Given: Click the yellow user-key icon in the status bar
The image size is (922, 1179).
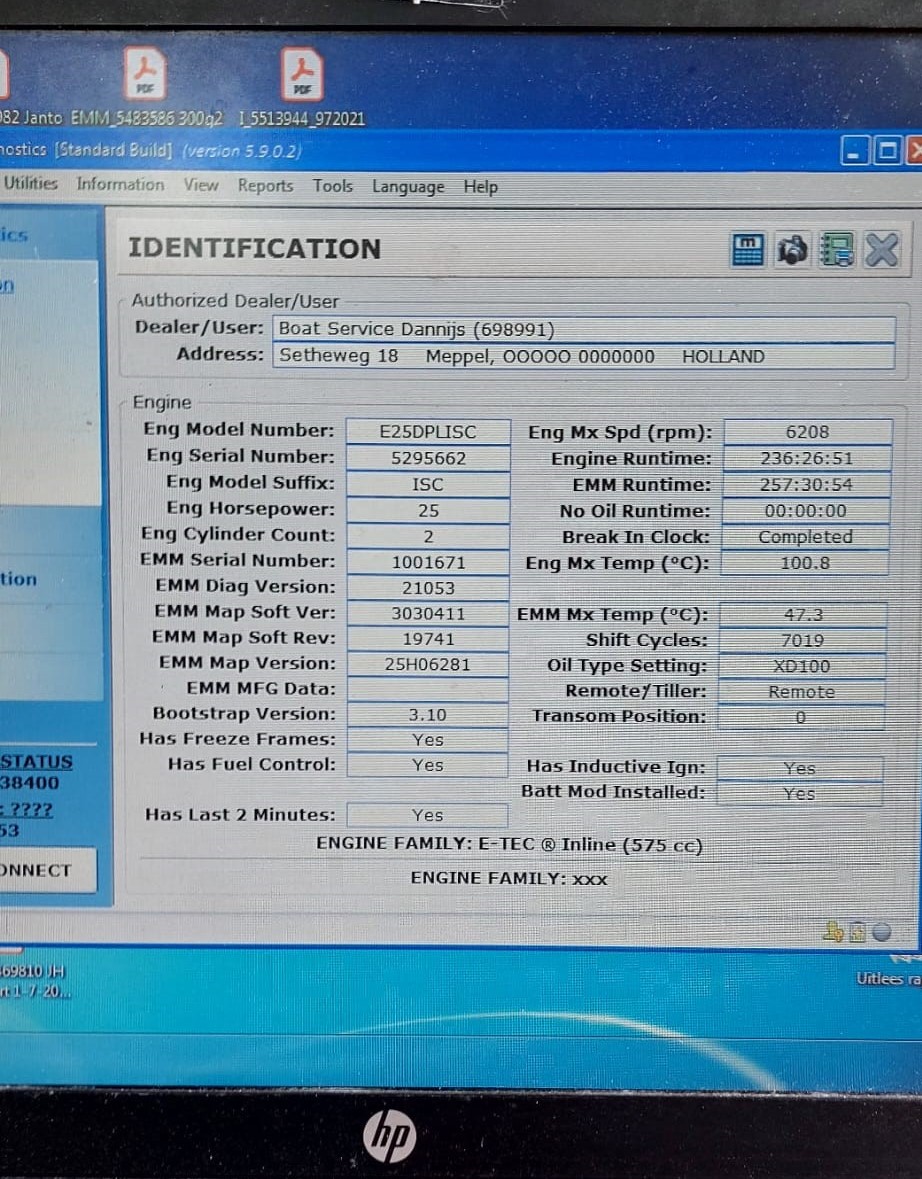Looking at the screenshot, I should (x=833, y=932).
